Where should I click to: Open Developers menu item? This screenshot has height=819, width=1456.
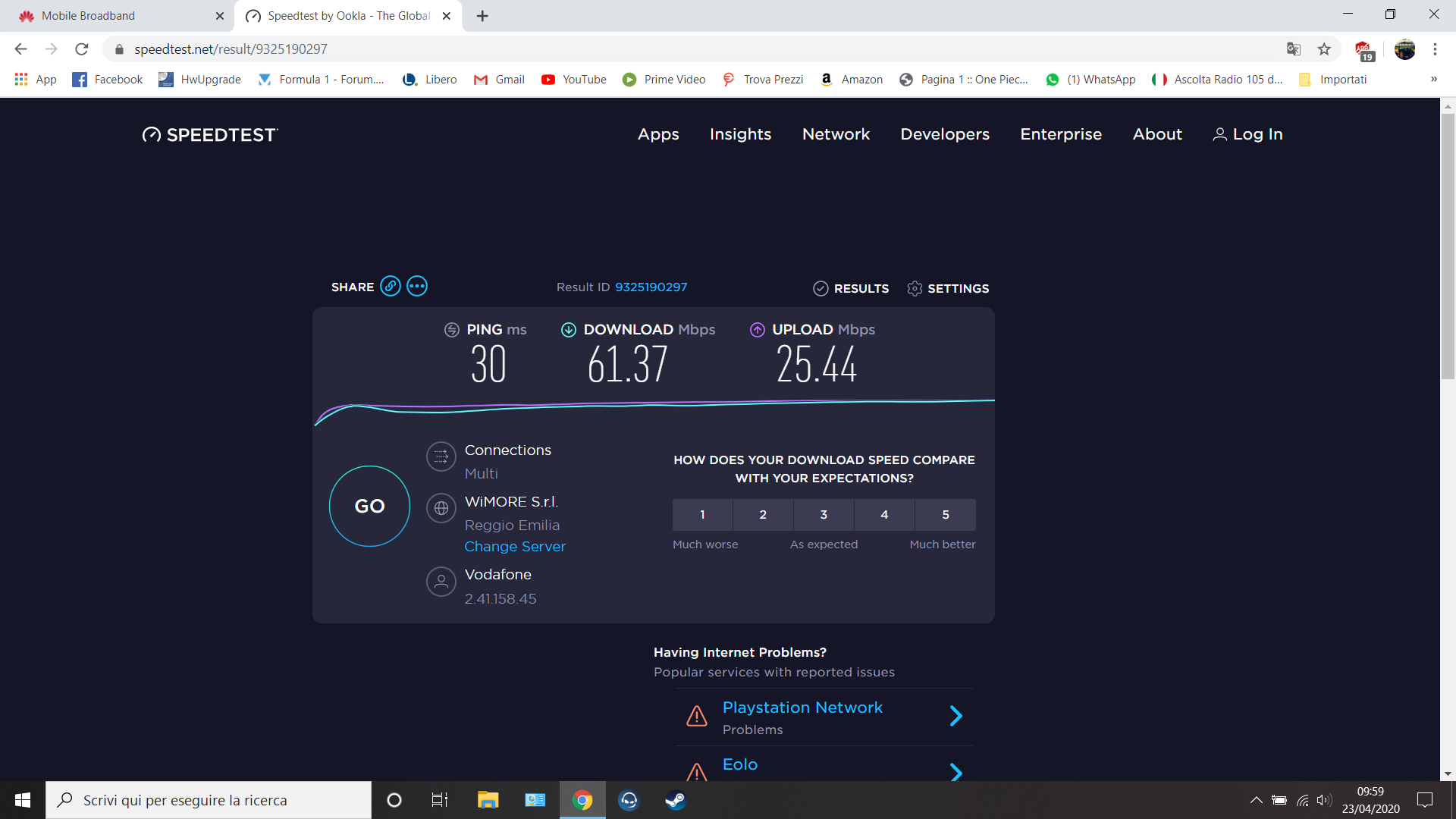coord(945,134)
